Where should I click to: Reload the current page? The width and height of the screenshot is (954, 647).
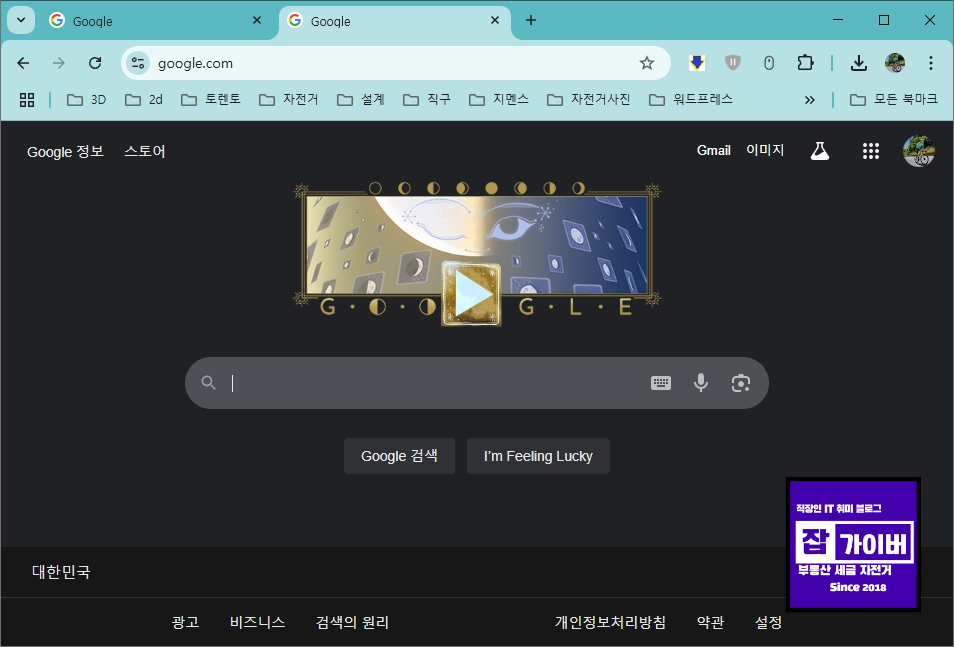pyautogui.click(x=95, y=63)
